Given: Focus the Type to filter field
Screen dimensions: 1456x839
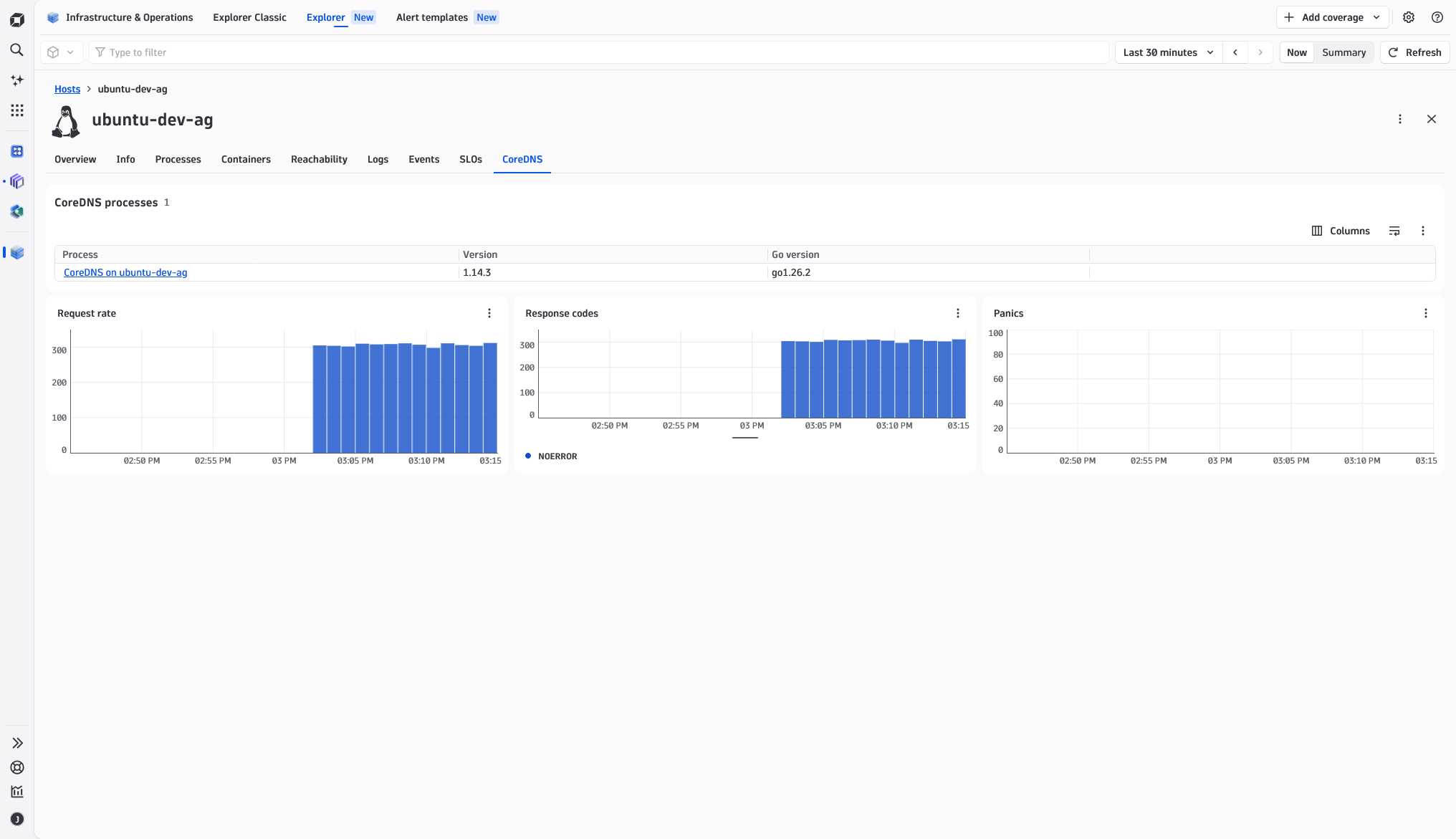Looking at the screenshot, I should coord(598,52).
